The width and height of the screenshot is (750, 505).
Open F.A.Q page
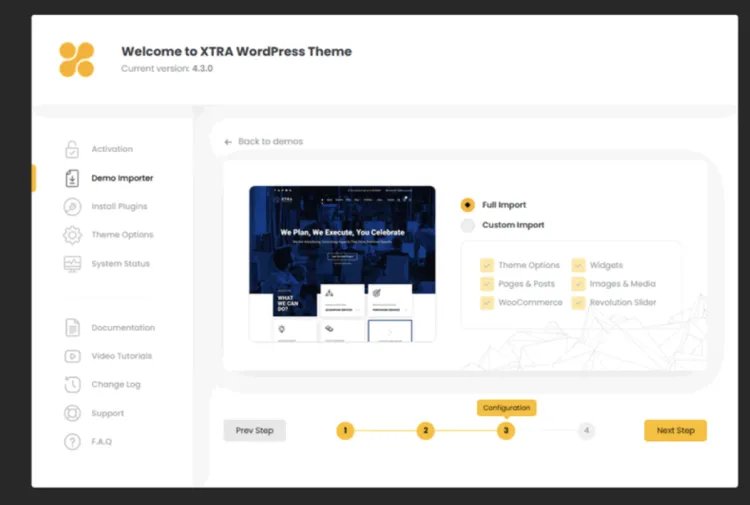[x=101, y=441]
